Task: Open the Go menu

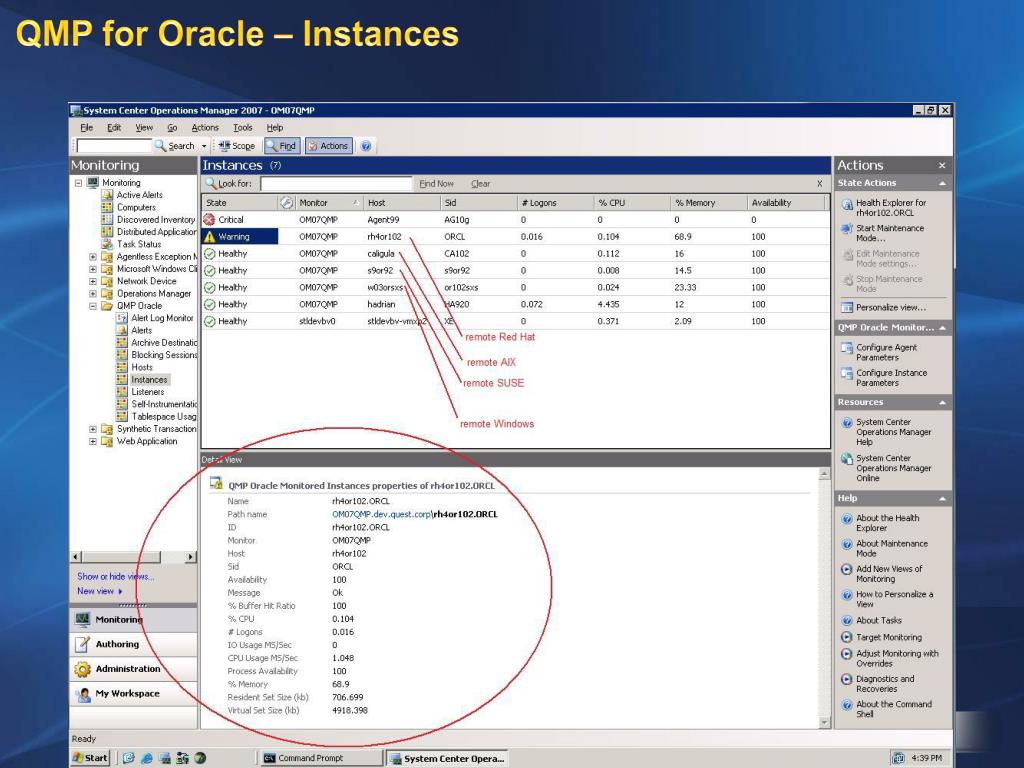Action: 172,128
